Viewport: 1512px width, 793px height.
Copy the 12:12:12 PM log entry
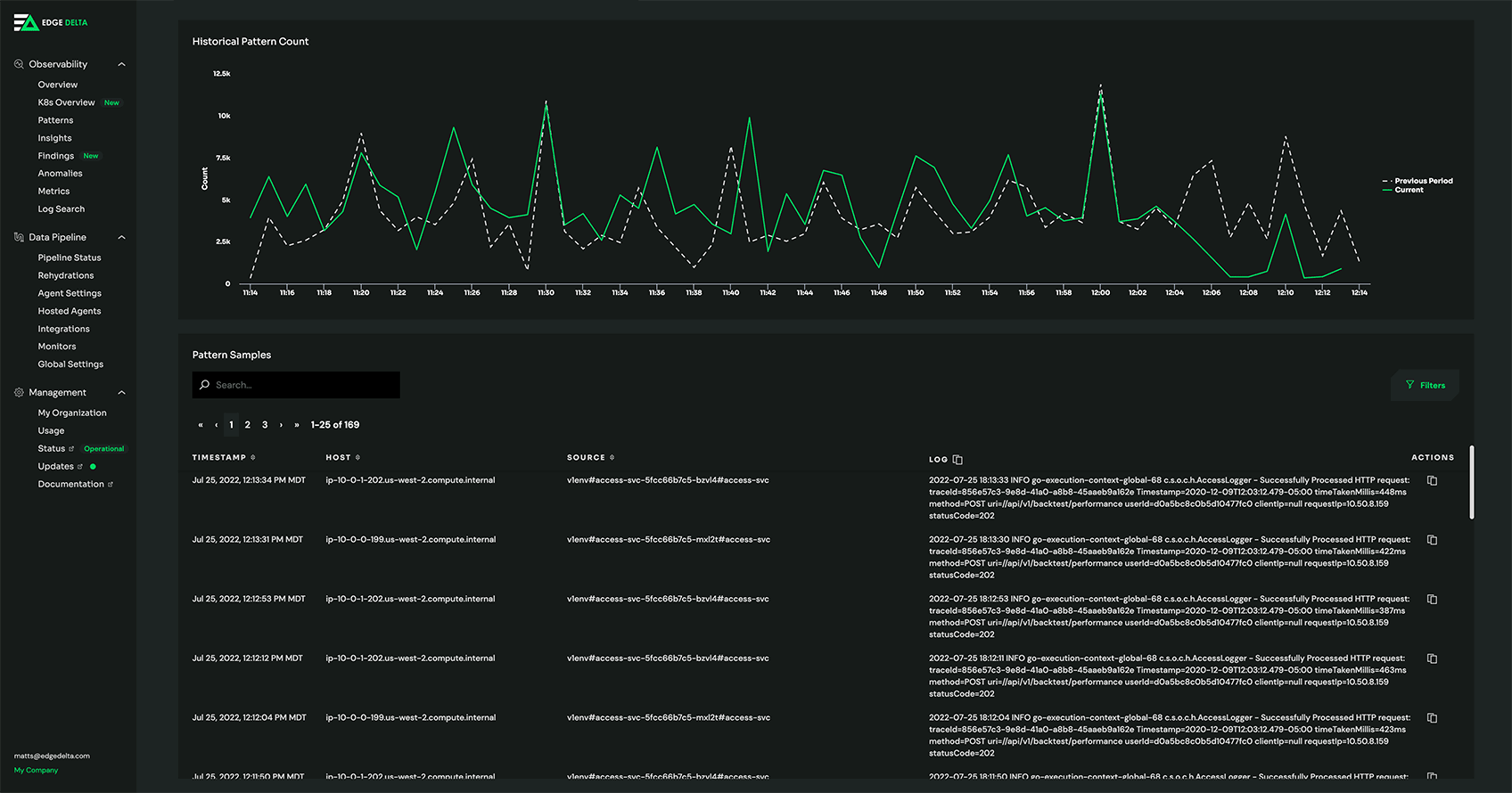[x=1432, y=658]
